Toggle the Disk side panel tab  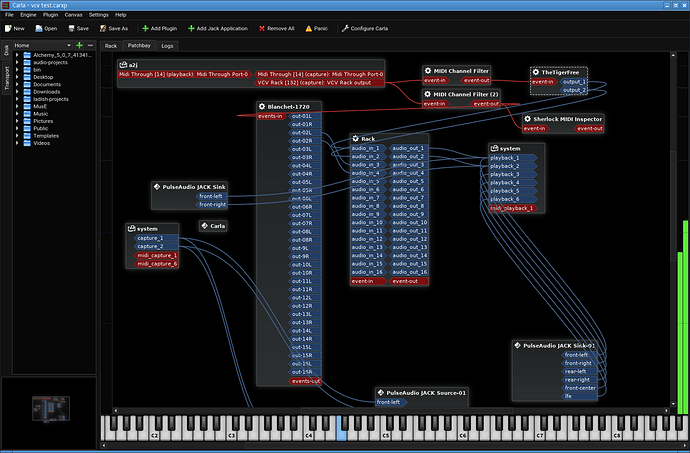tap(6, 50)
